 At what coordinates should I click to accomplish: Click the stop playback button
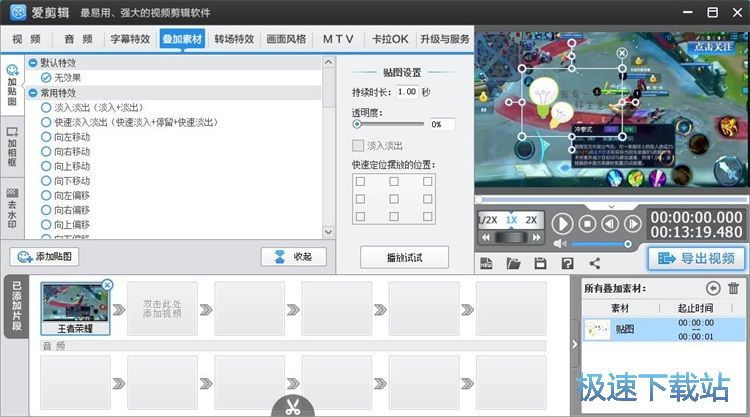[x=587, y=223]
